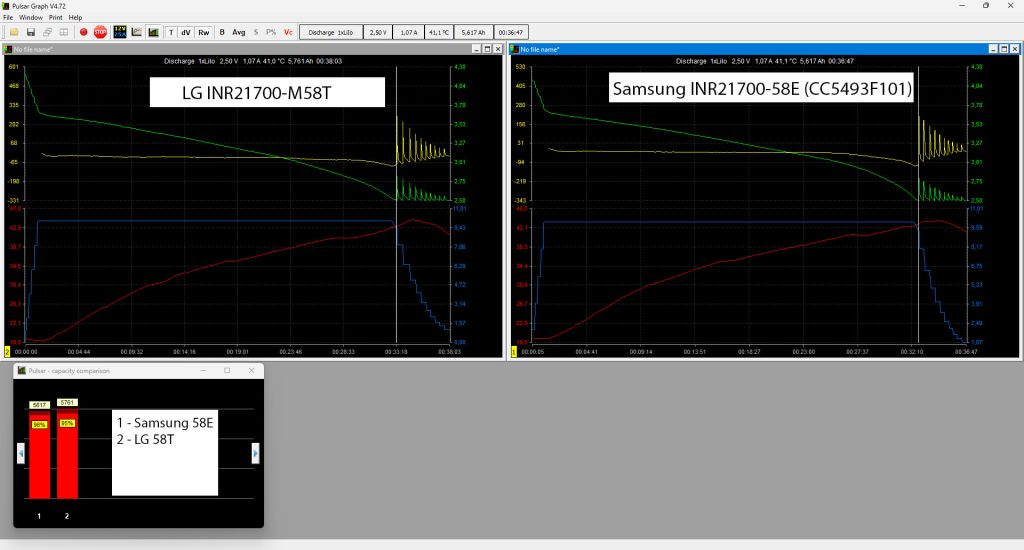The height and width of the screenshot is (550, 1024).
Task: Minimize the capacity comparison window
Action: (x=203, y=370)
